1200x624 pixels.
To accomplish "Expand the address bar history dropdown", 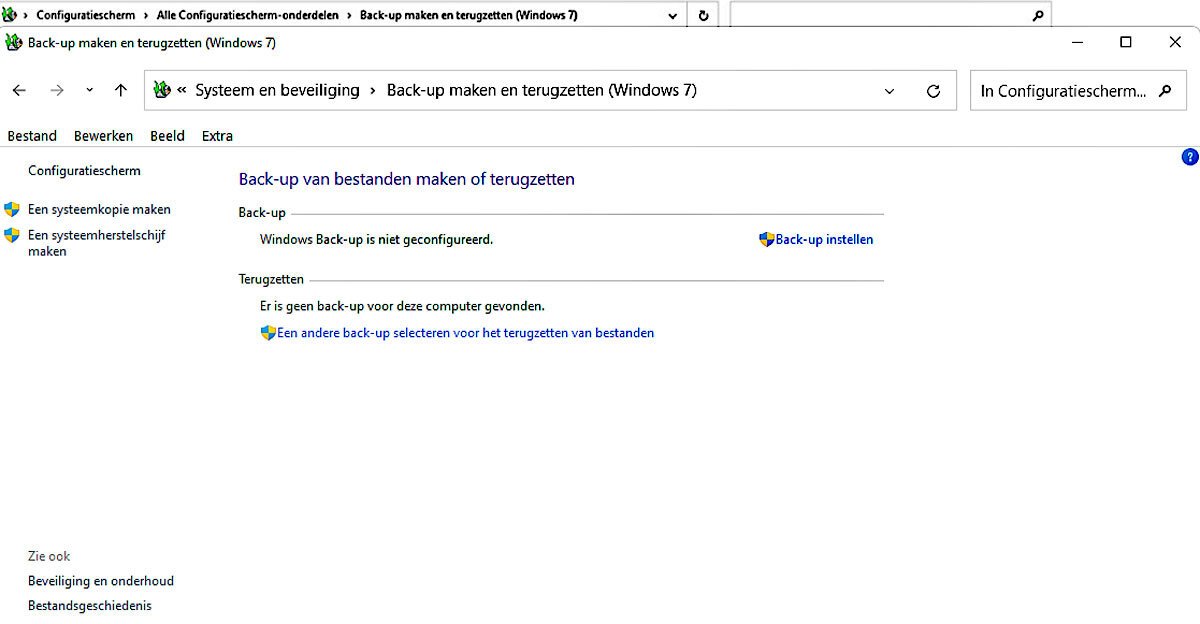I will pos(889,91).
